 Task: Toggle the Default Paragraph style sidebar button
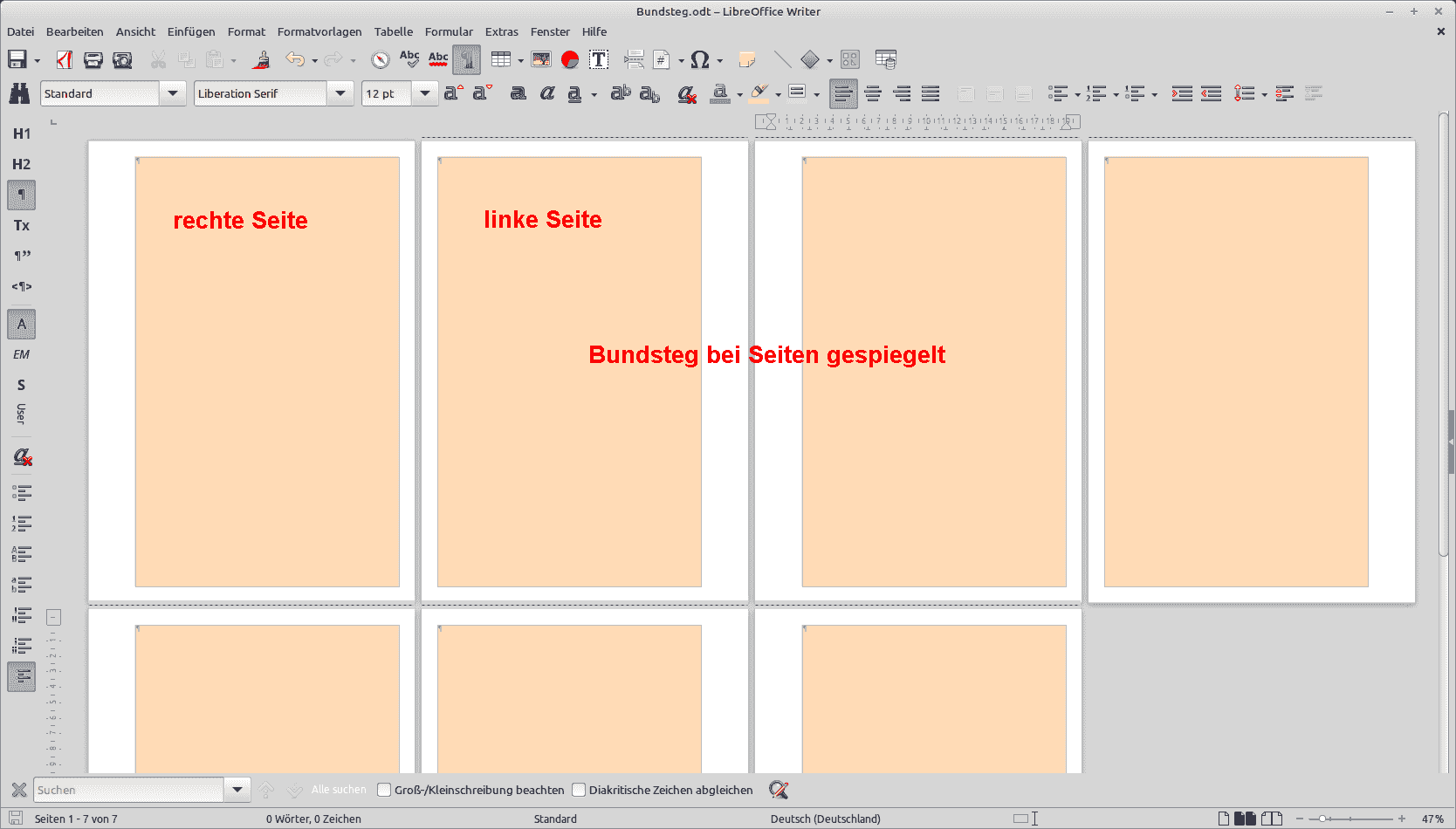tap(22, 195)
